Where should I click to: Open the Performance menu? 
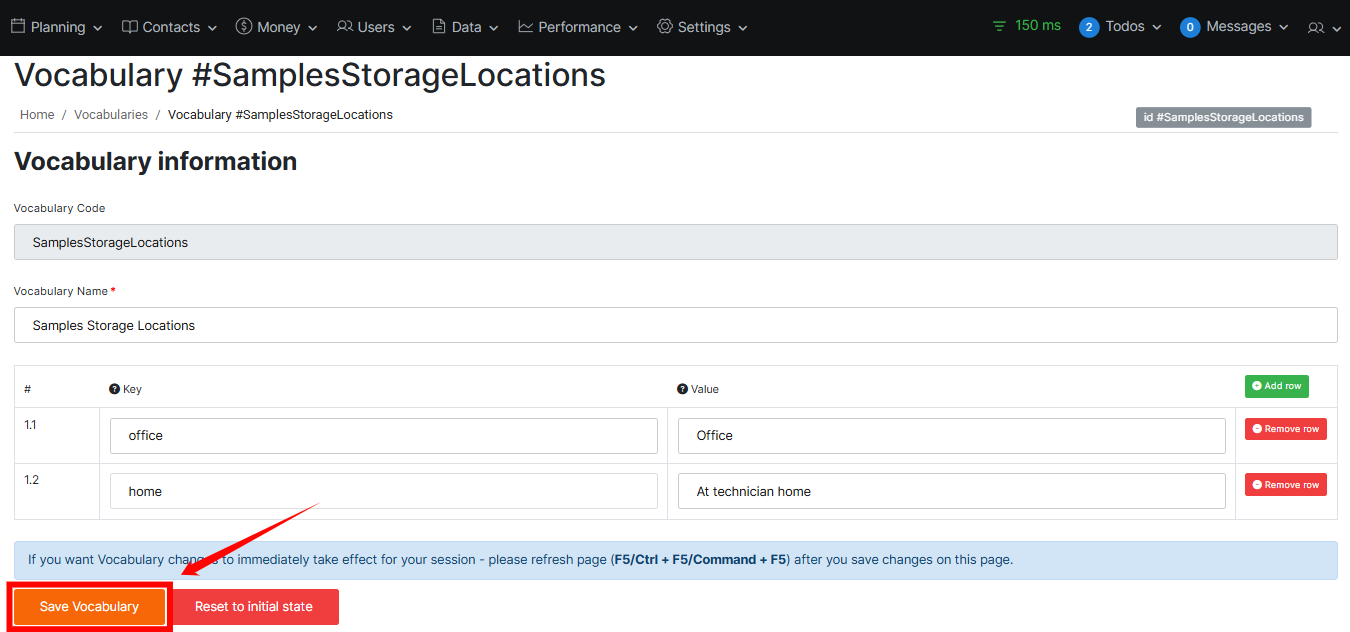point(578,27)
